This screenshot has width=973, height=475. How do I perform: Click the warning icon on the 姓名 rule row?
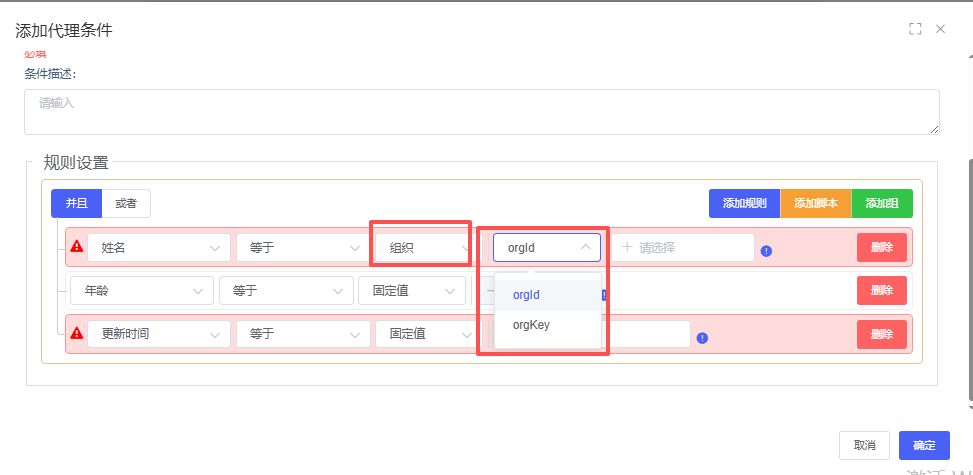[x=77, y=247]
